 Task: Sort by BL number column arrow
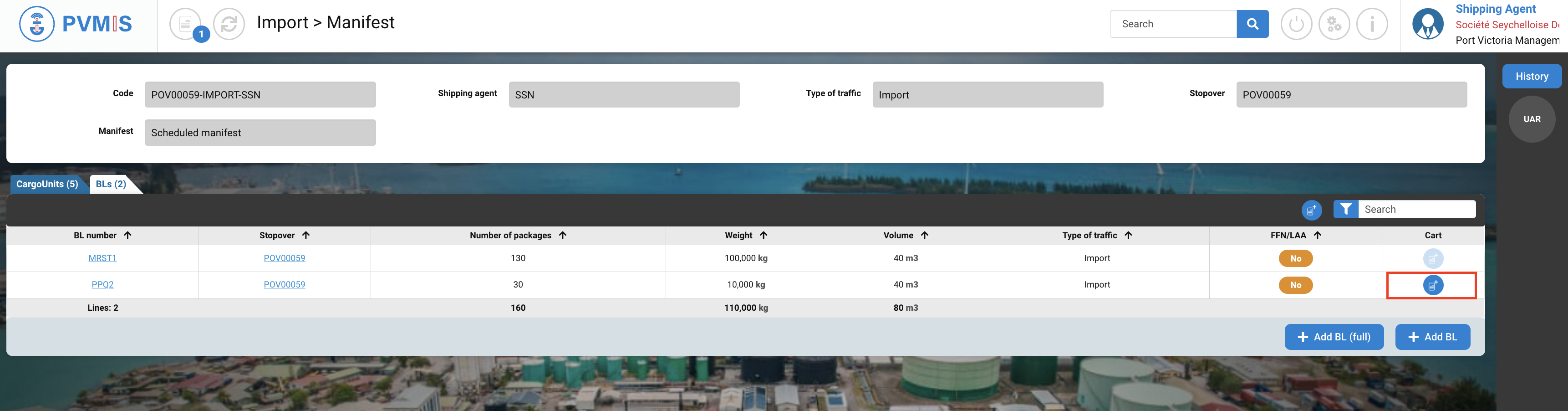pyautogui.click(x=128, y=236)
